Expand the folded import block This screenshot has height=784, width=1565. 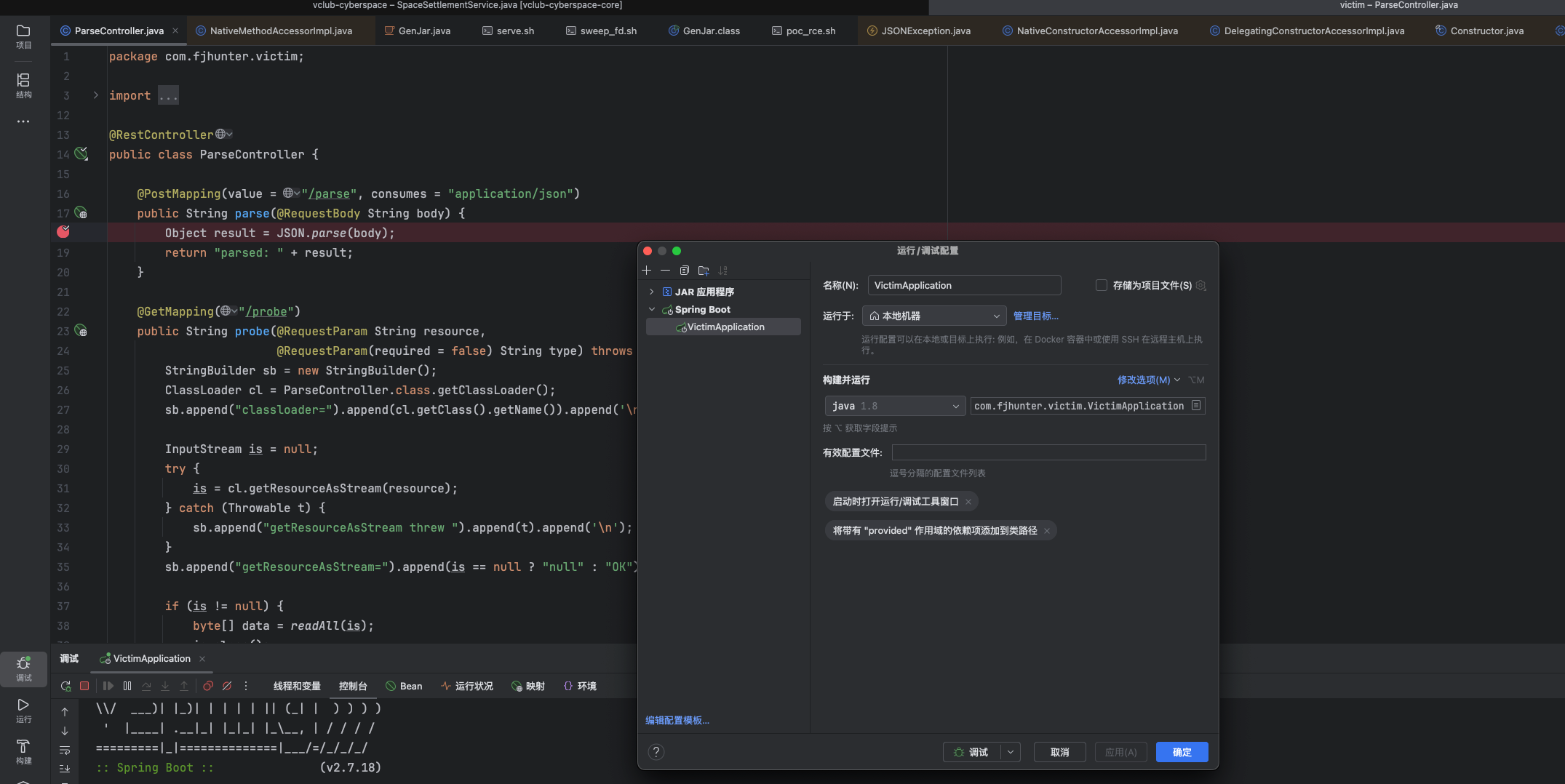coord(95,95)
